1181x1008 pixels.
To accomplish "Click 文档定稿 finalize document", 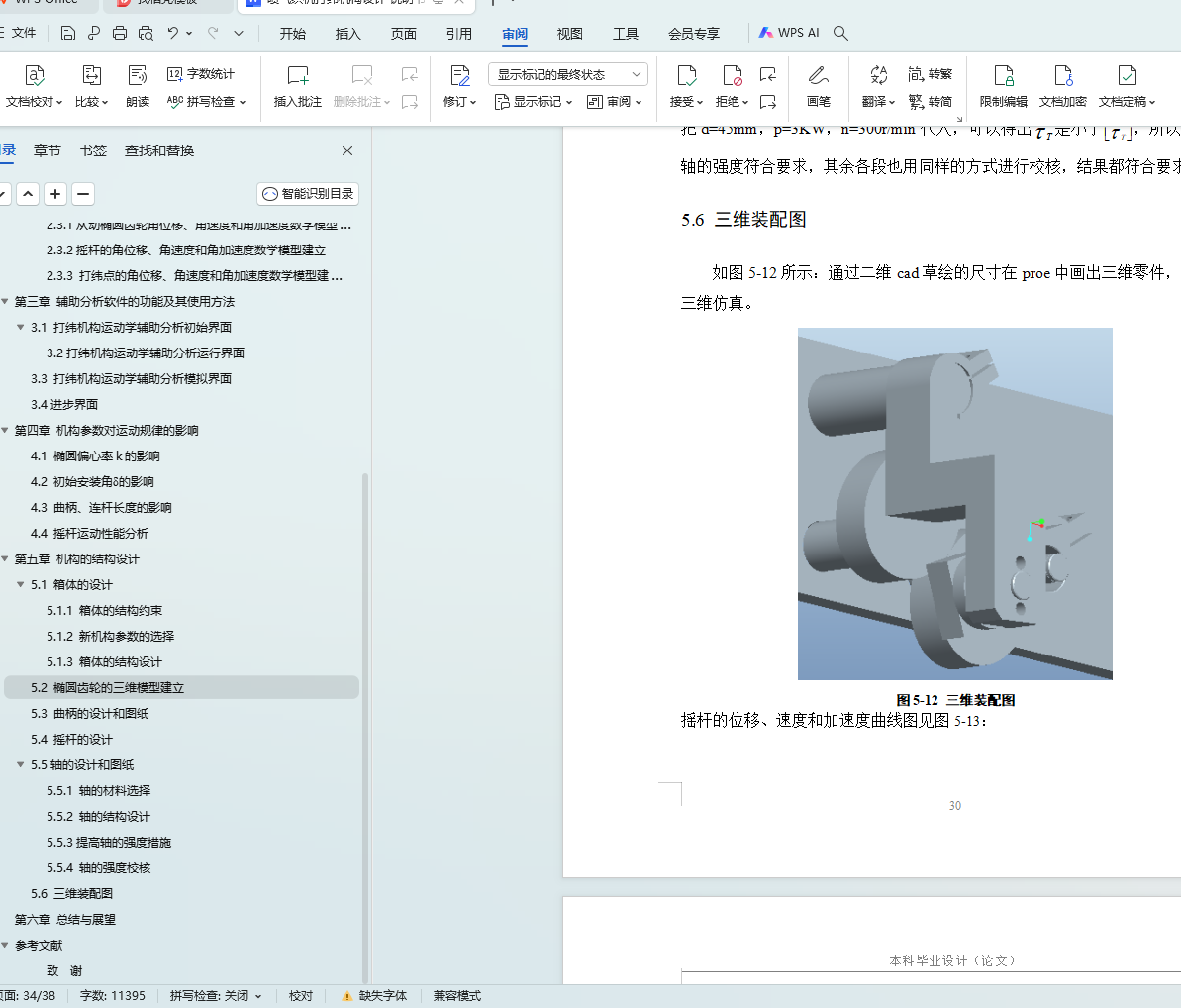I will click(1127, 86).
